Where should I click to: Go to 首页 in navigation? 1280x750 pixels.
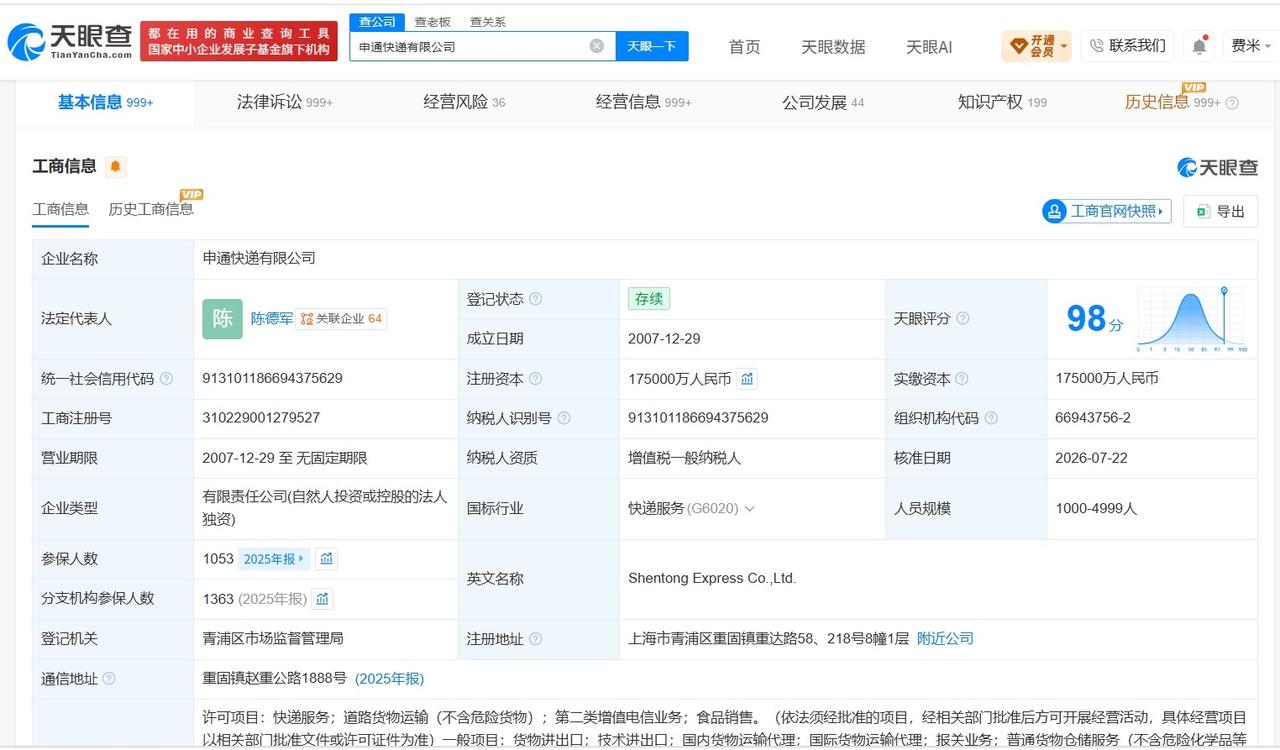pos(745,47)
